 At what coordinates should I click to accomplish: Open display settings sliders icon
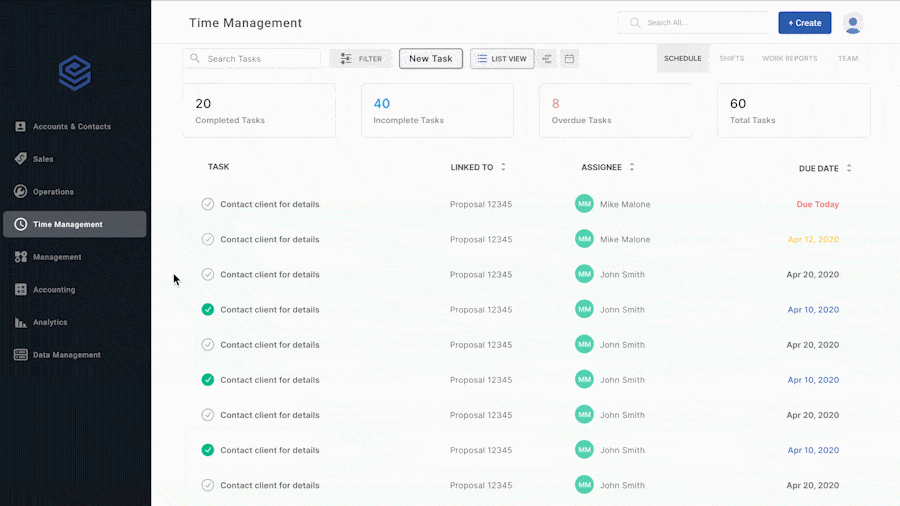pos(547,59)
